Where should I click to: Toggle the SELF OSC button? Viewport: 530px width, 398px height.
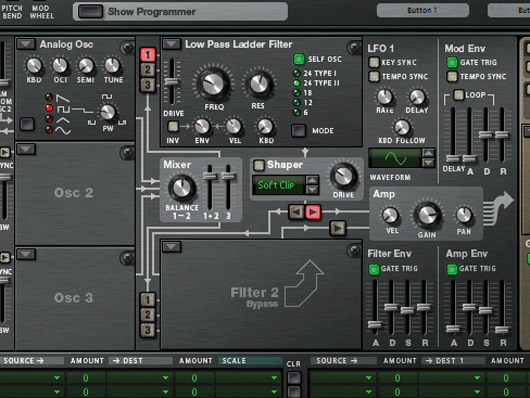click(x=298, y=59)
